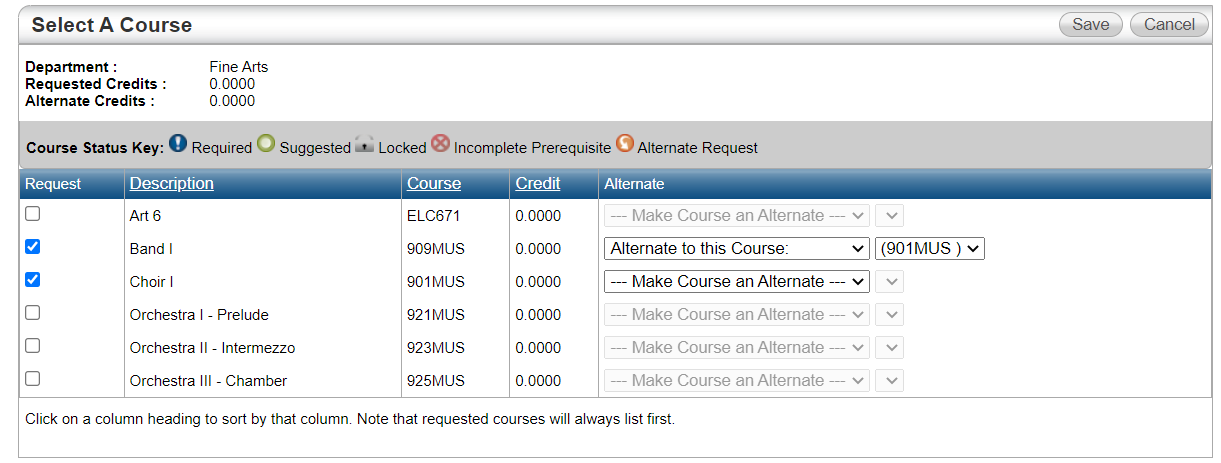1221x463 pixels.
Task: Click the blue Required status icon
Action: tap(178, 144)
